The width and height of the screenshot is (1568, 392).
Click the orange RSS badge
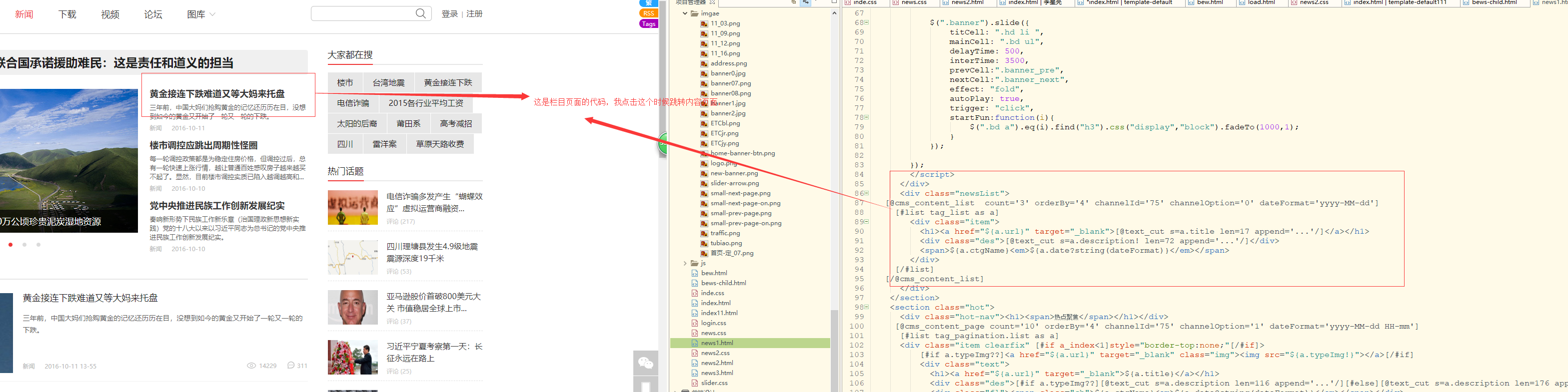pyautogui.click(x=648, y=13)
